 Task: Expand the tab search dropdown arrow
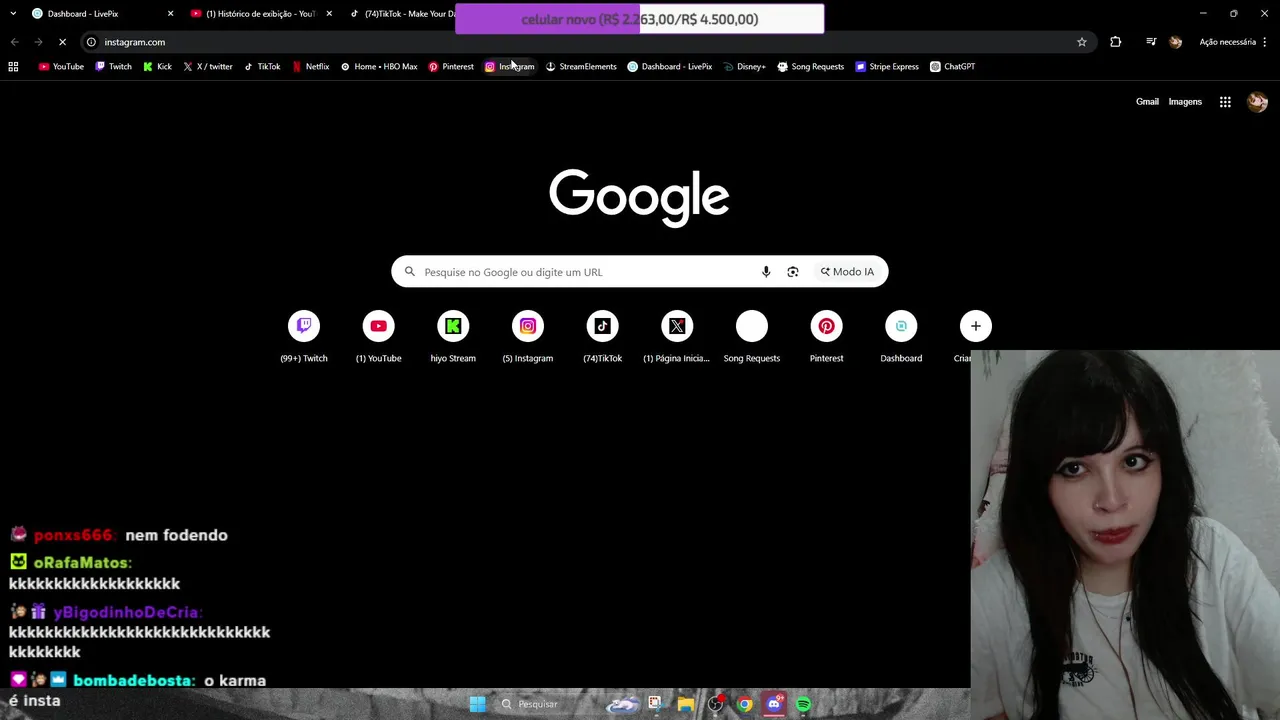(x=13, y=14)
